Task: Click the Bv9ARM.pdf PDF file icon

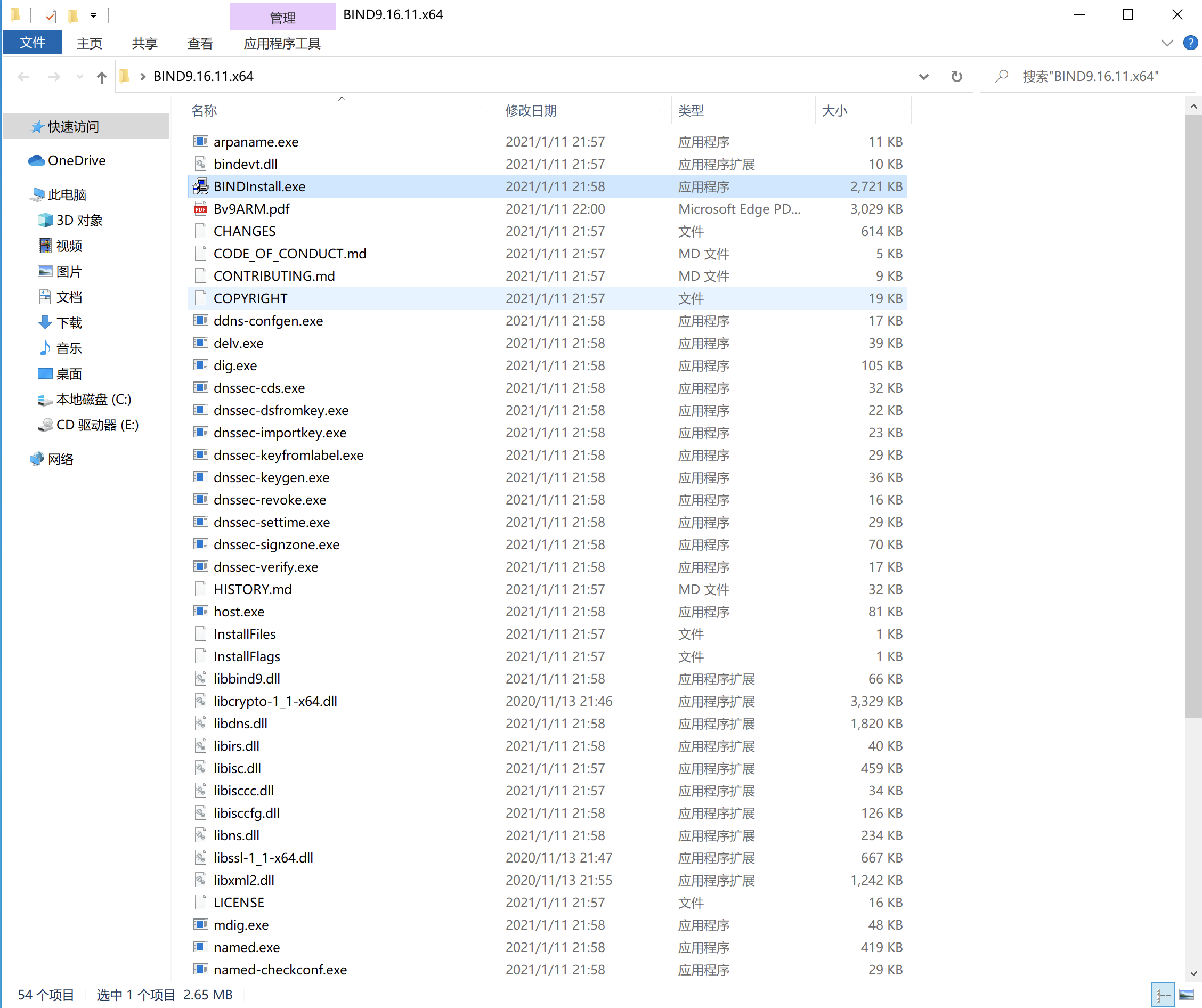Action: [200, 209]
